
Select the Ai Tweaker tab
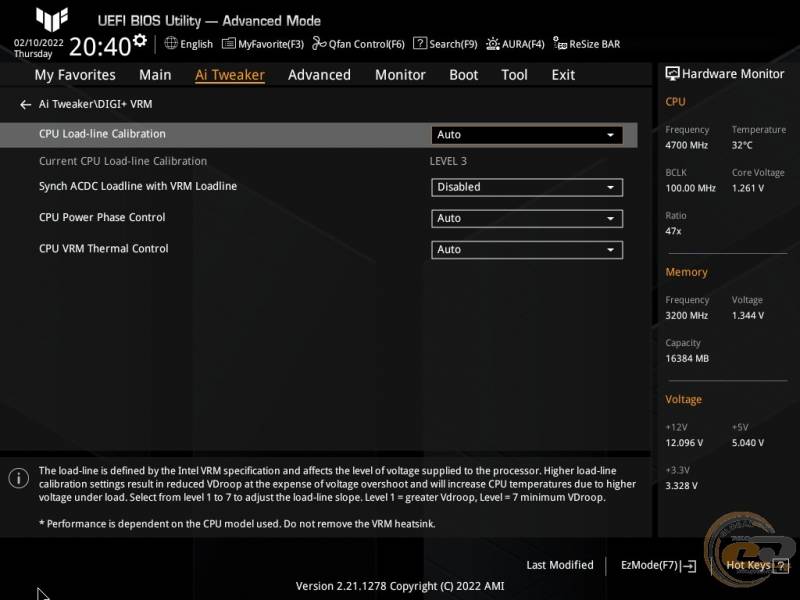pyautogui.click(x=230, y=75)
